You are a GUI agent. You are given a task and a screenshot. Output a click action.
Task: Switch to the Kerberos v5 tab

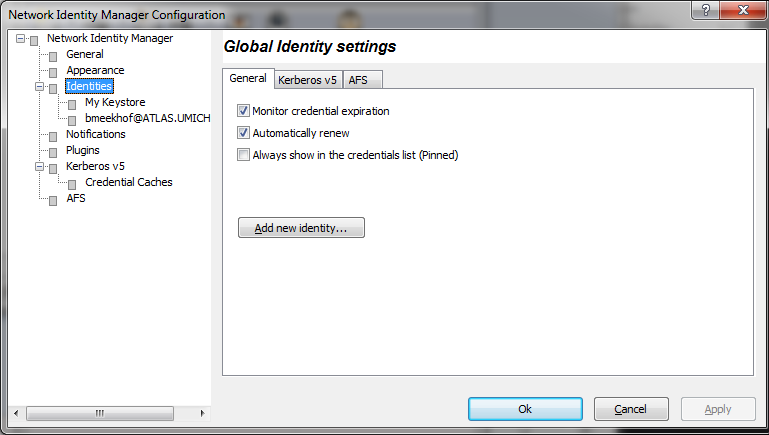pos(308,80)
